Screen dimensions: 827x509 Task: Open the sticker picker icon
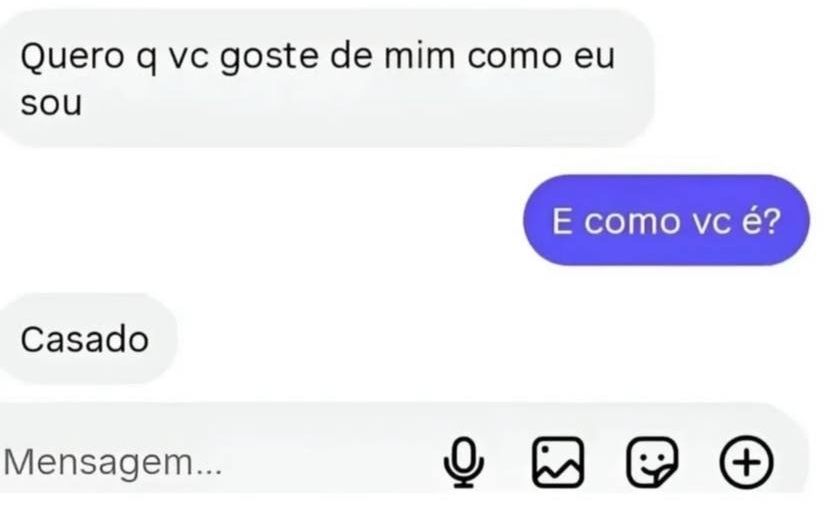pyautogui.click(x=652, y=463)
